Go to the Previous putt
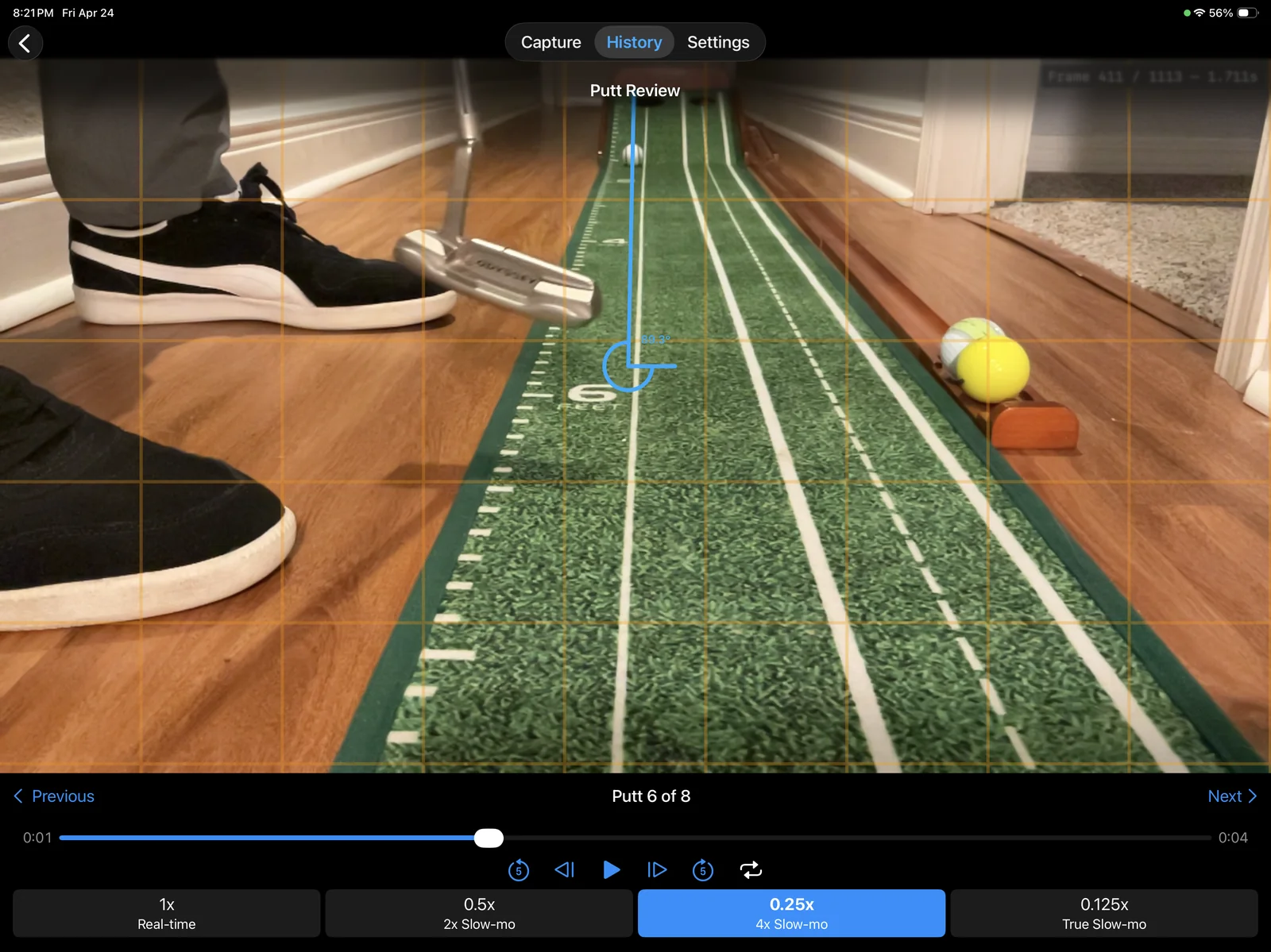Screen dimensions: 1271x952 click(x=52, y=796)
